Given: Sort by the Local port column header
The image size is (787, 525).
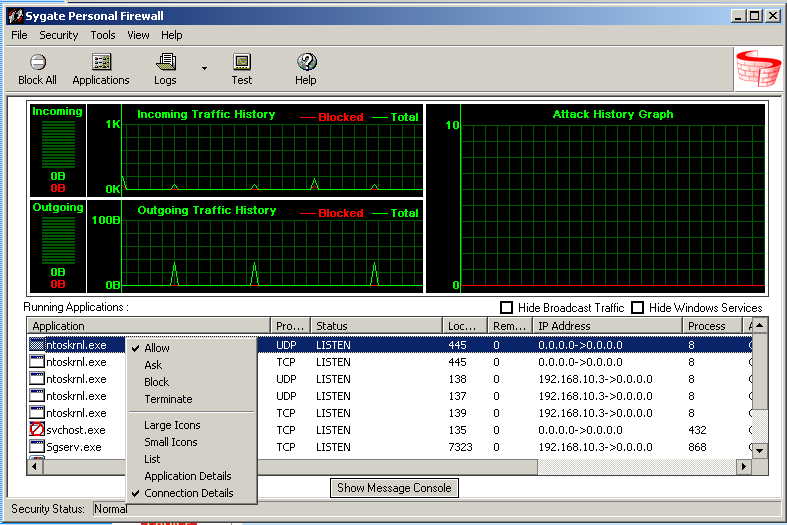Looking at the screenshot, I should click(x=465, y=326).
